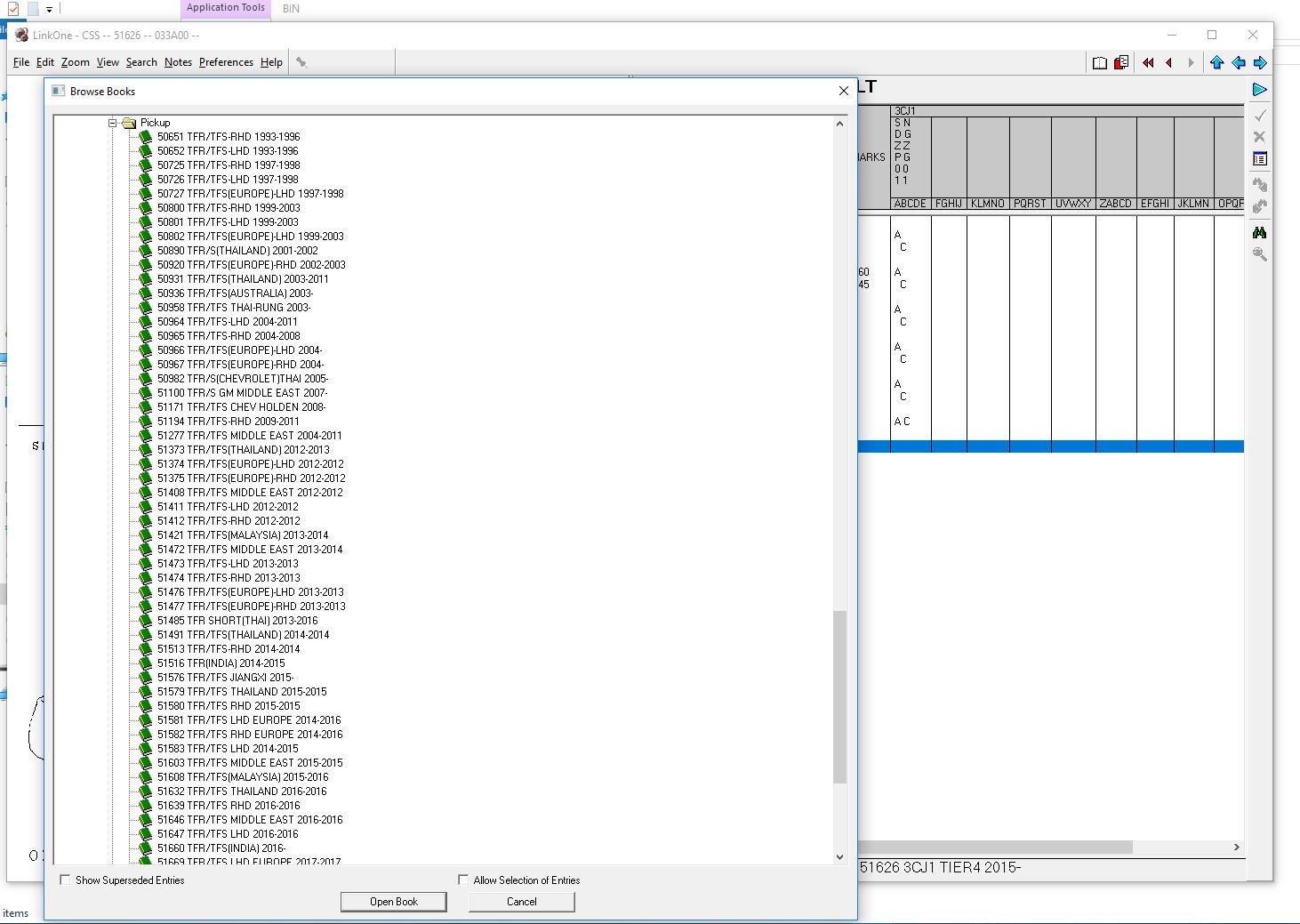Open the Edit menu
The height and width of the screenshot is (924, 1300).
click(45, 62)
